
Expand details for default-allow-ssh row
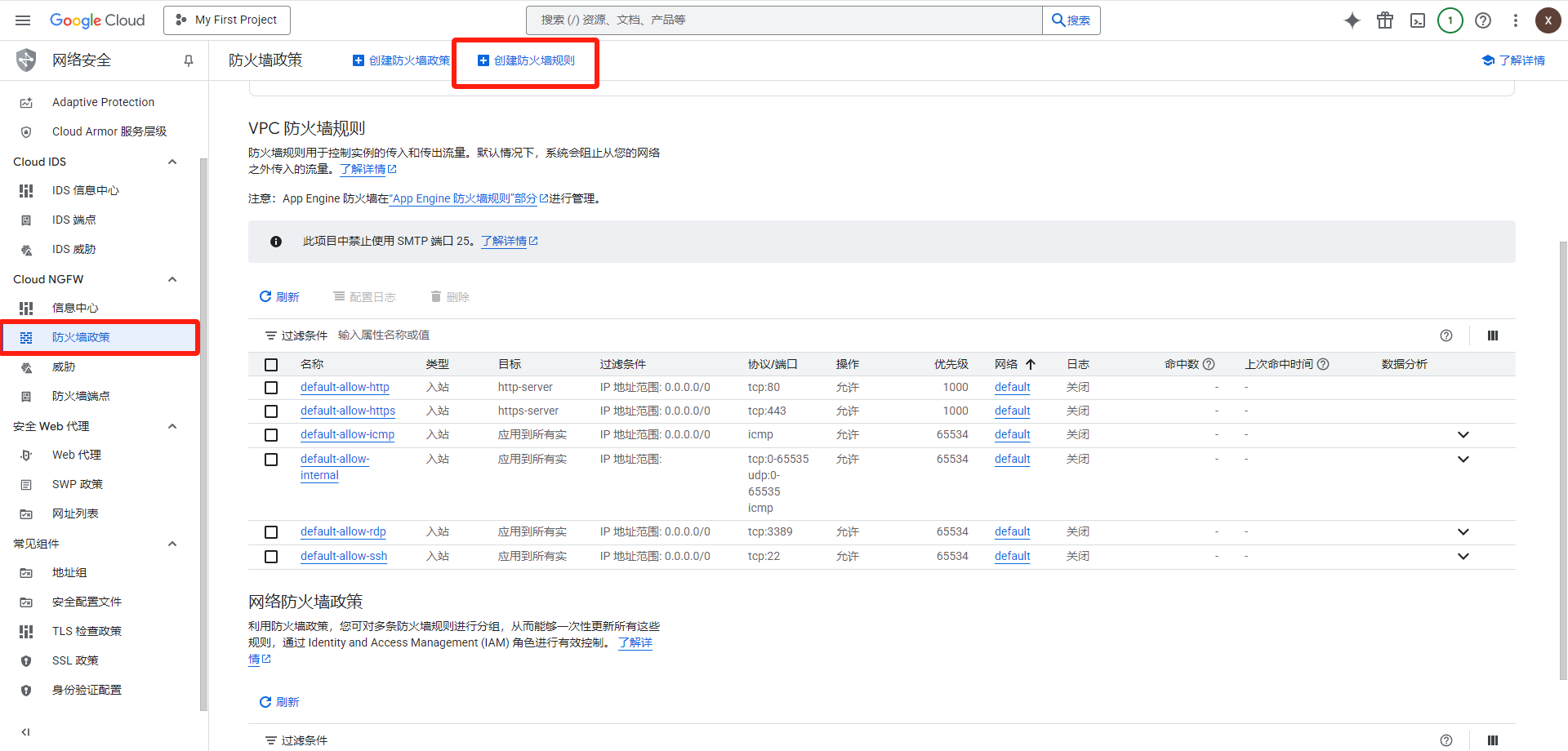pos(1463,557)
